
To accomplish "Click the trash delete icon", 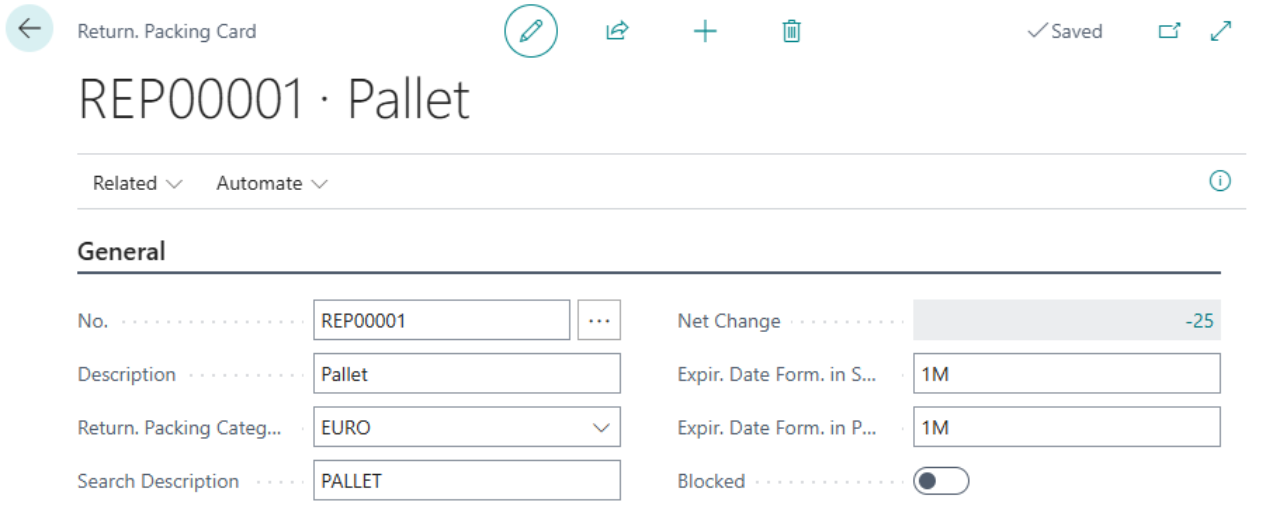I will 791,31.
